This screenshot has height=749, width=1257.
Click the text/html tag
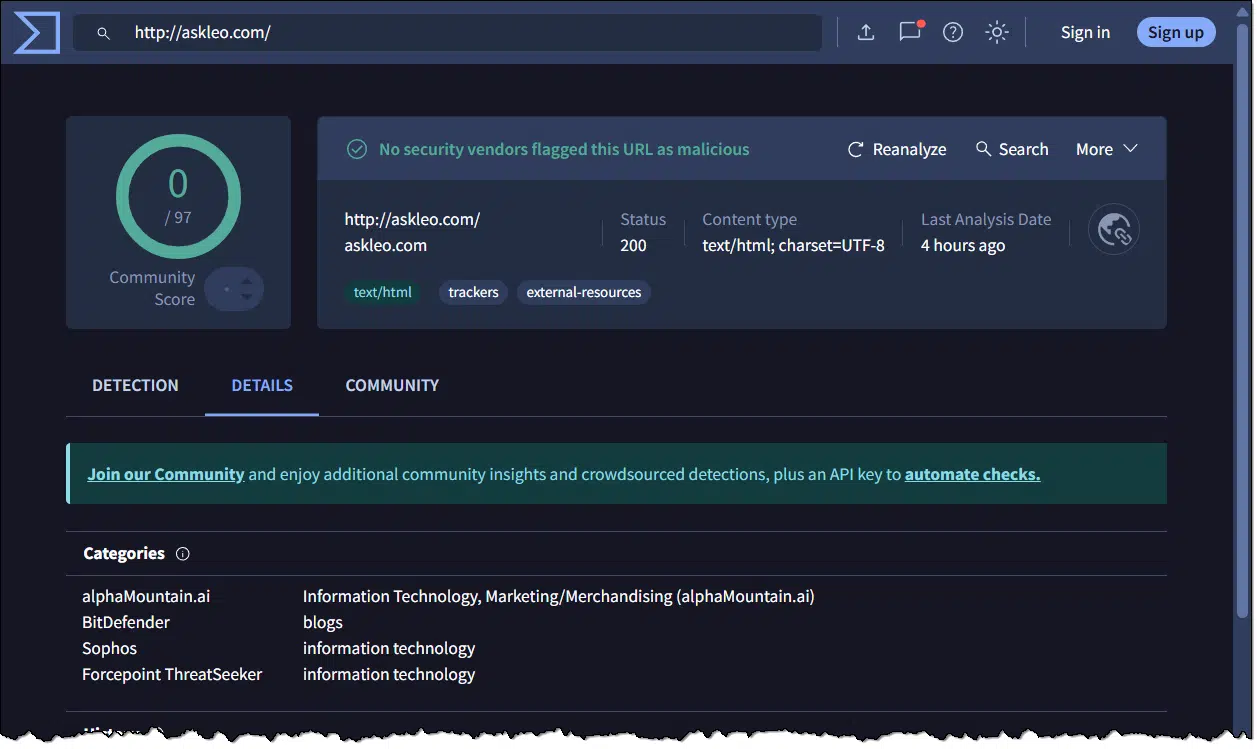(x=383, y=293)
